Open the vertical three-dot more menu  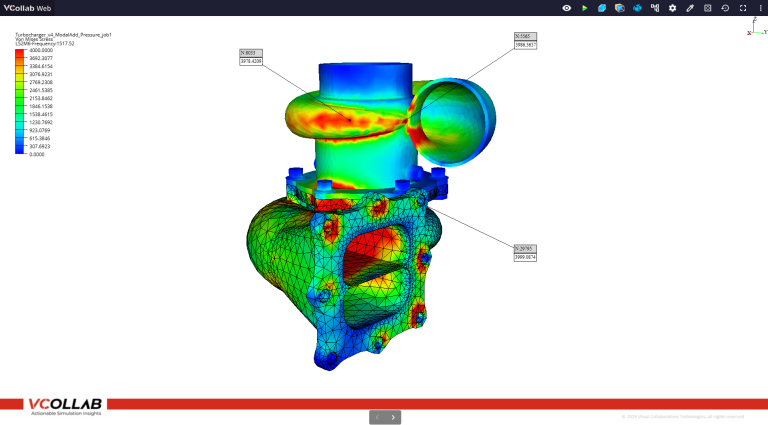point(759,8)
